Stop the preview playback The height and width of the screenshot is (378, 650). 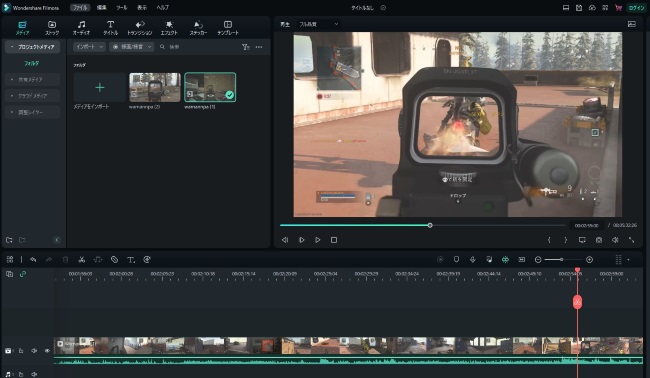pyautogui.click(x=334, y=240)
